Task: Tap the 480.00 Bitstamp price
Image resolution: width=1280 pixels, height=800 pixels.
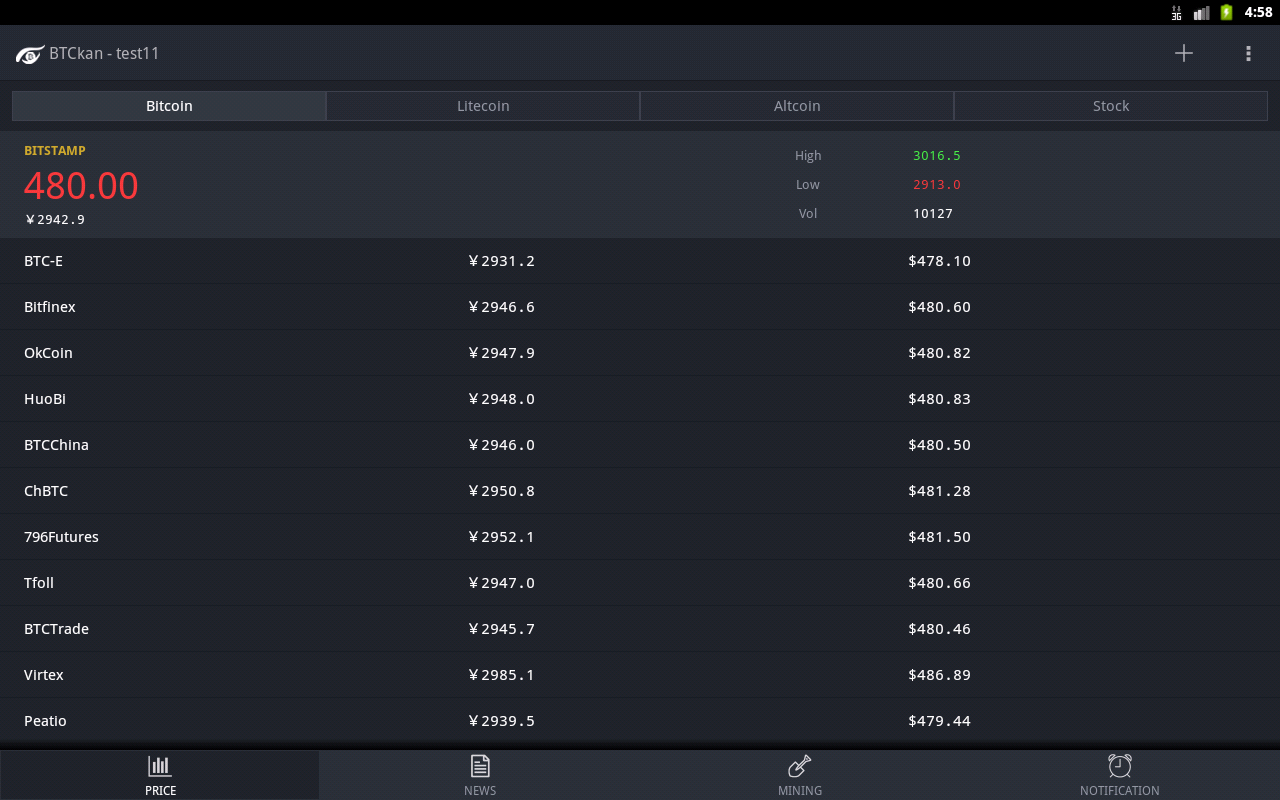Action: click(x=81, y=186)
